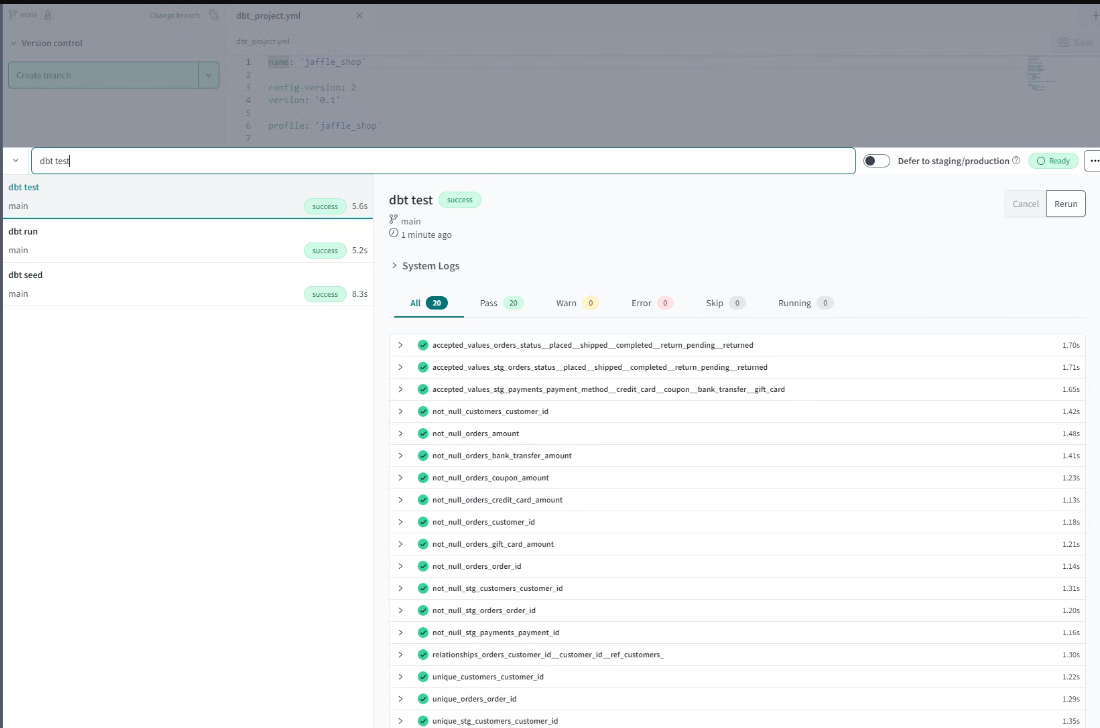Expand not_null_orders_credit_card_amount row

click(x=401, y=500)
